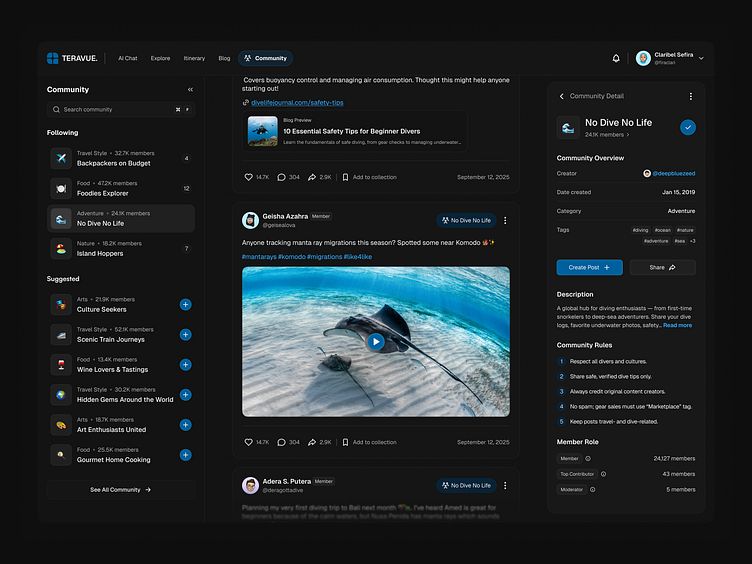Screen dimensions: 752x564
Task: Open Foodies Explorer community
Action: [x=121, y=188]
